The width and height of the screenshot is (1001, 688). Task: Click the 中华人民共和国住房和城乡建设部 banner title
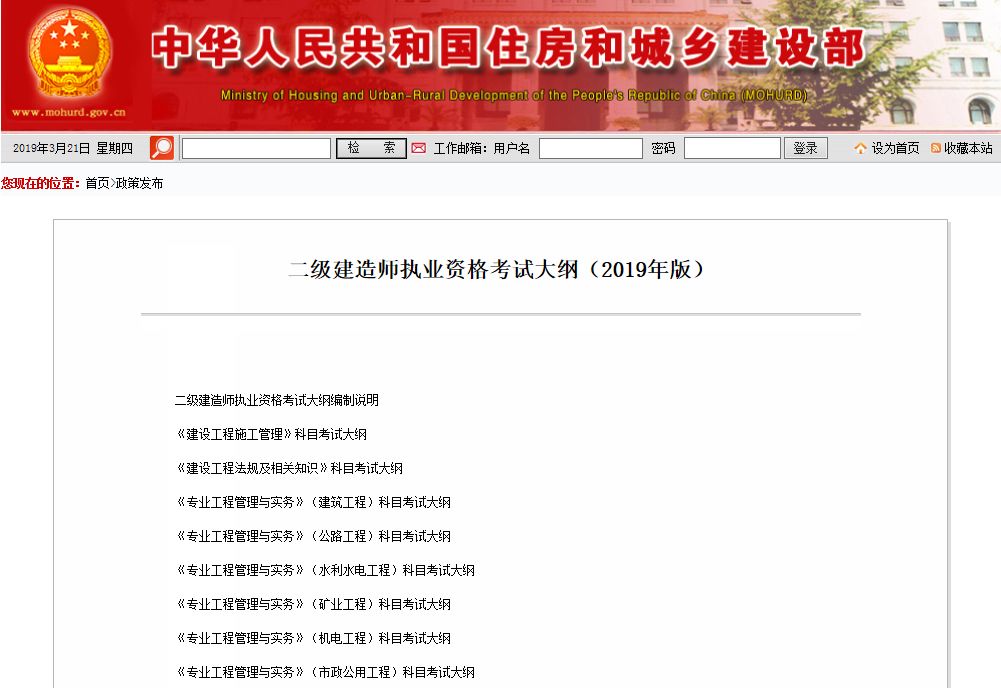click(508, 47)
